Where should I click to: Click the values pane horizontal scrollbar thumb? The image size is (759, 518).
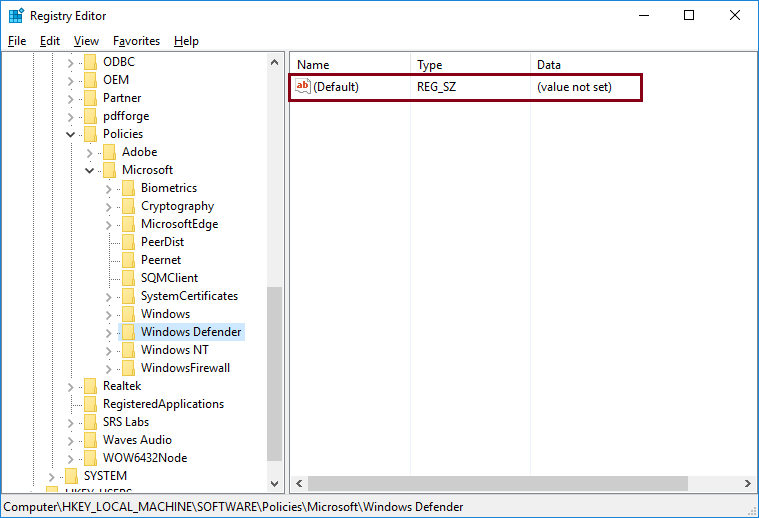pos(498,483)
